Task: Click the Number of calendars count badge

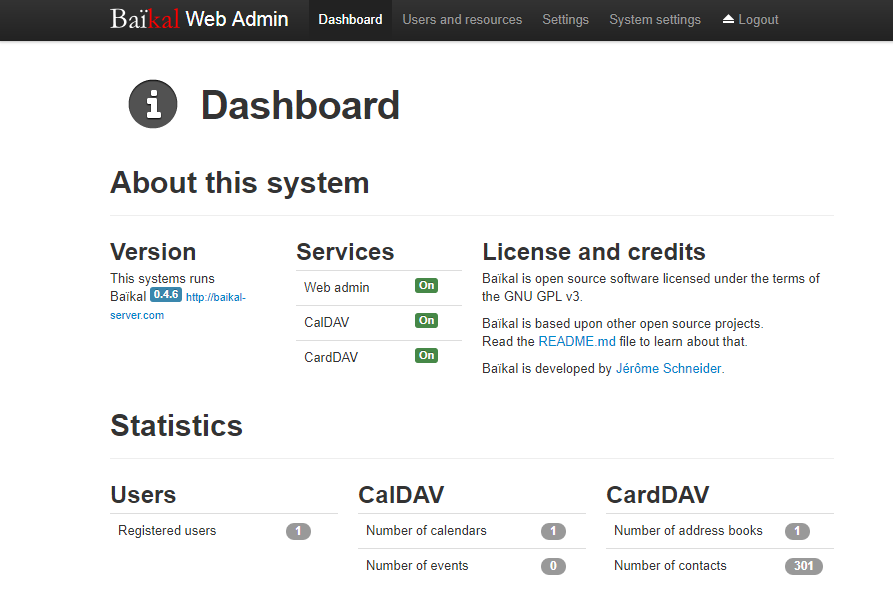Action: (x=553, y=531)
